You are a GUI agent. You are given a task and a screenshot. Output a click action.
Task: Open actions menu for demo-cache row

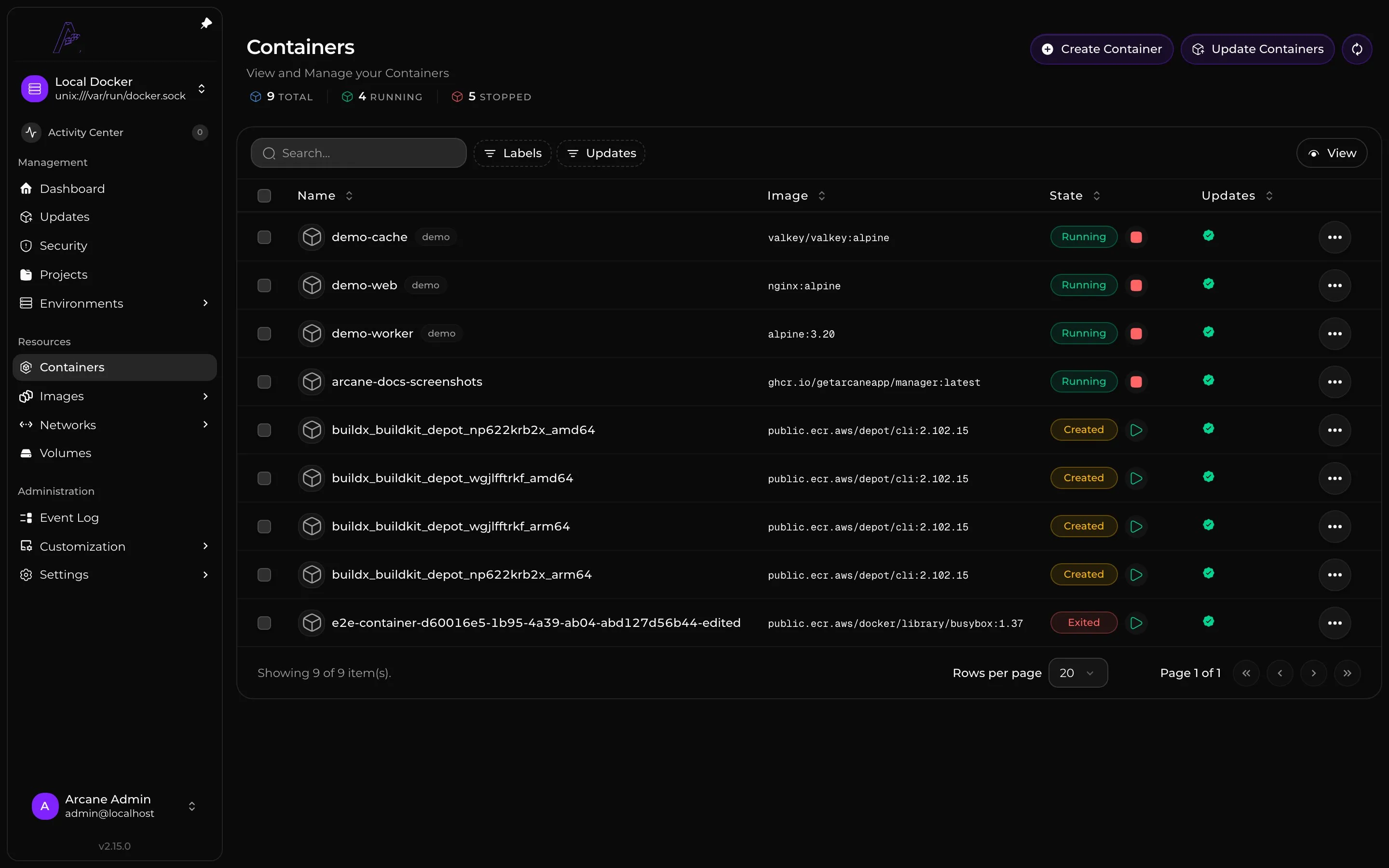[x=1335, y=237]
